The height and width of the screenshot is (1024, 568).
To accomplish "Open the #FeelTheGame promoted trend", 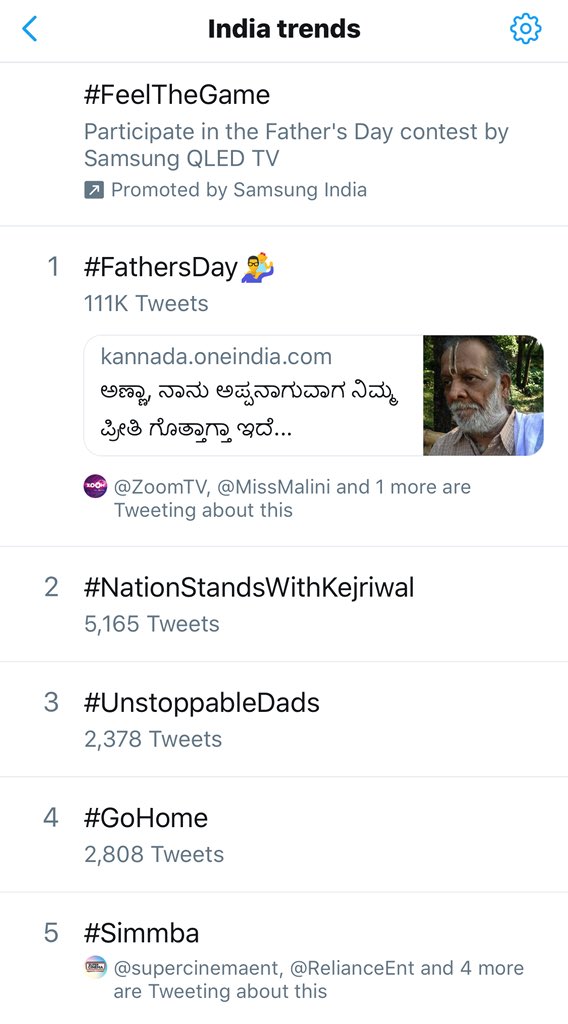I will coord(284,144).
